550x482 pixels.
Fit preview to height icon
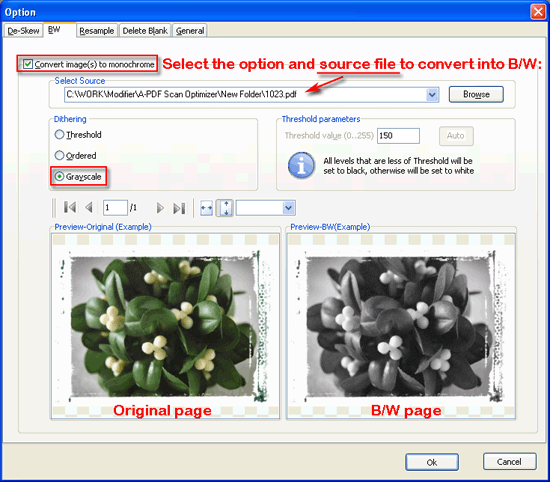point(225,208)
